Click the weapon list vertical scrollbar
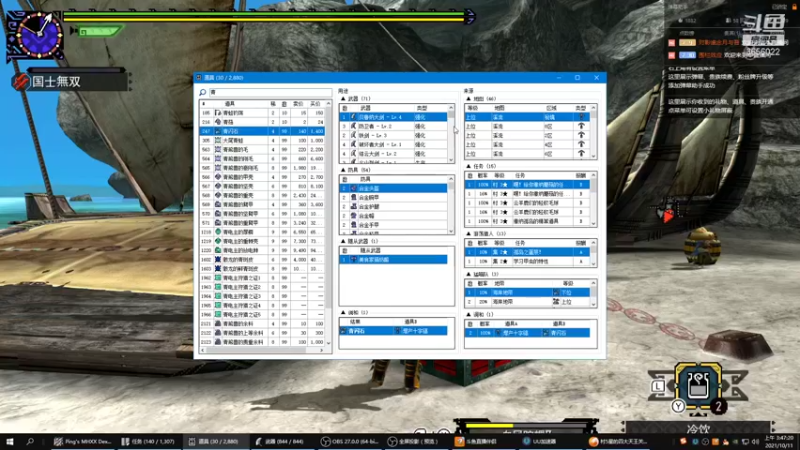Viewport: 800px width, 450px height. point(451,135)
